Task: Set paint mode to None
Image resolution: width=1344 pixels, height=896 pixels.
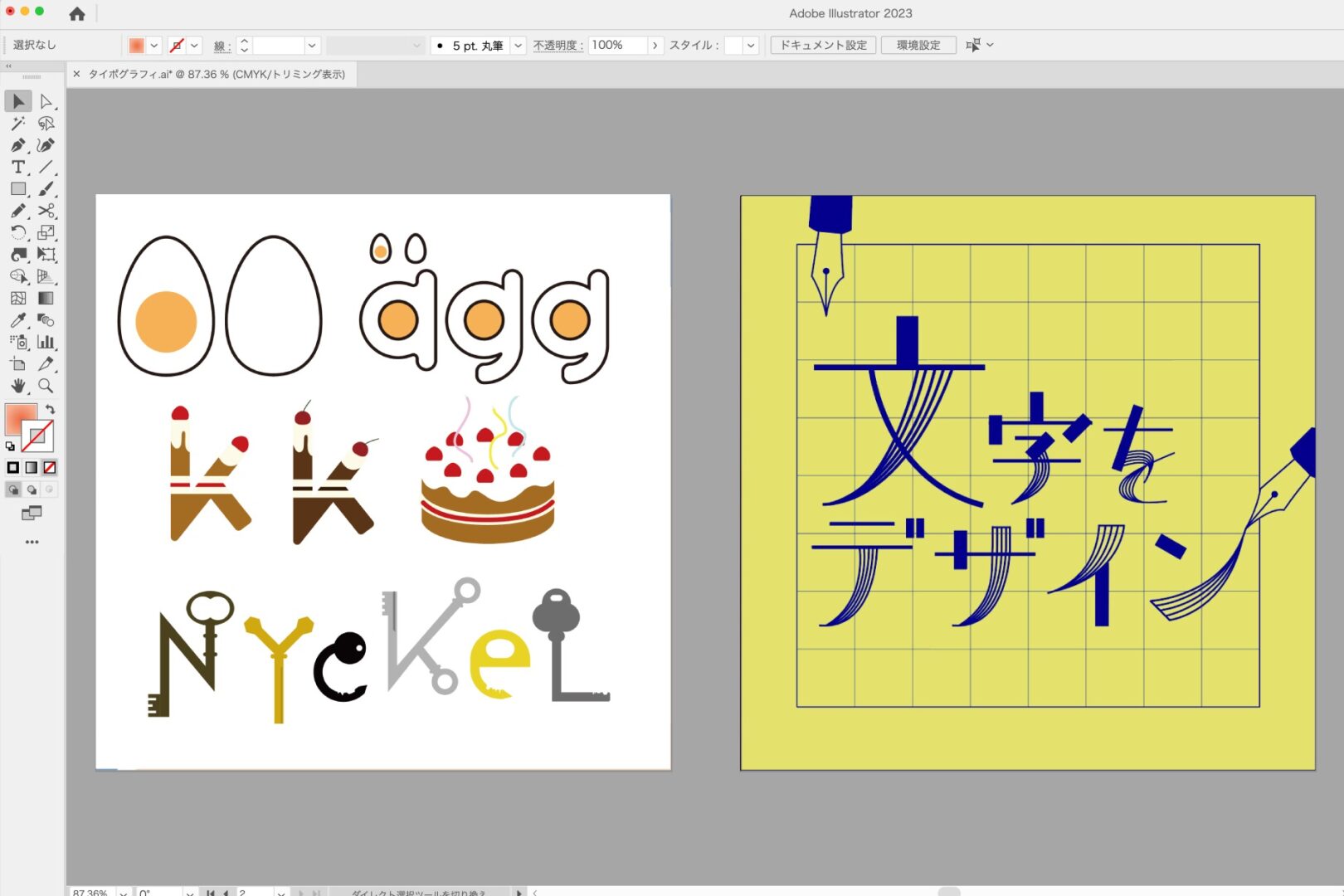Action: (50, 468)
